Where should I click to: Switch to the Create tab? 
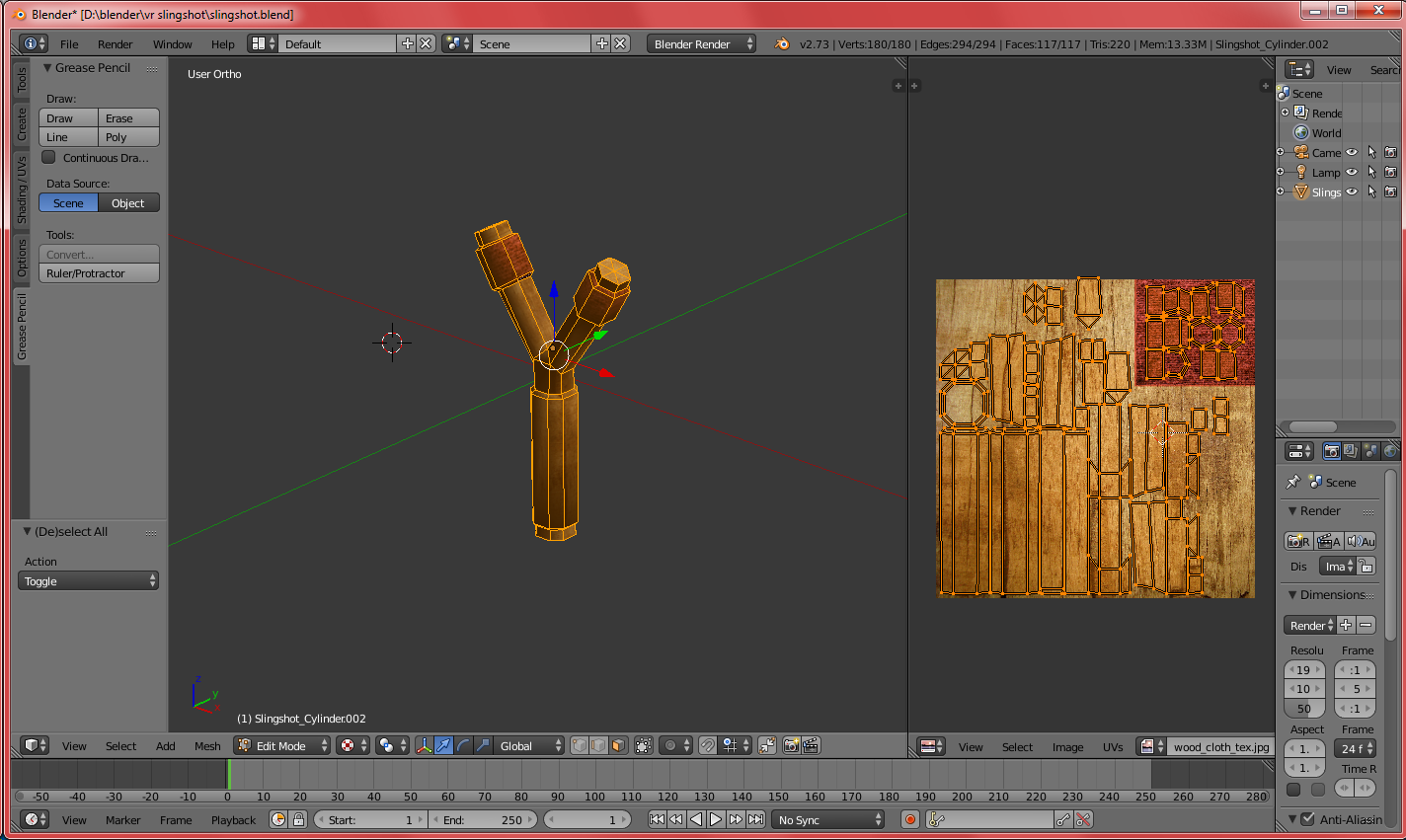pyautogui.click(x=22, y=123)
